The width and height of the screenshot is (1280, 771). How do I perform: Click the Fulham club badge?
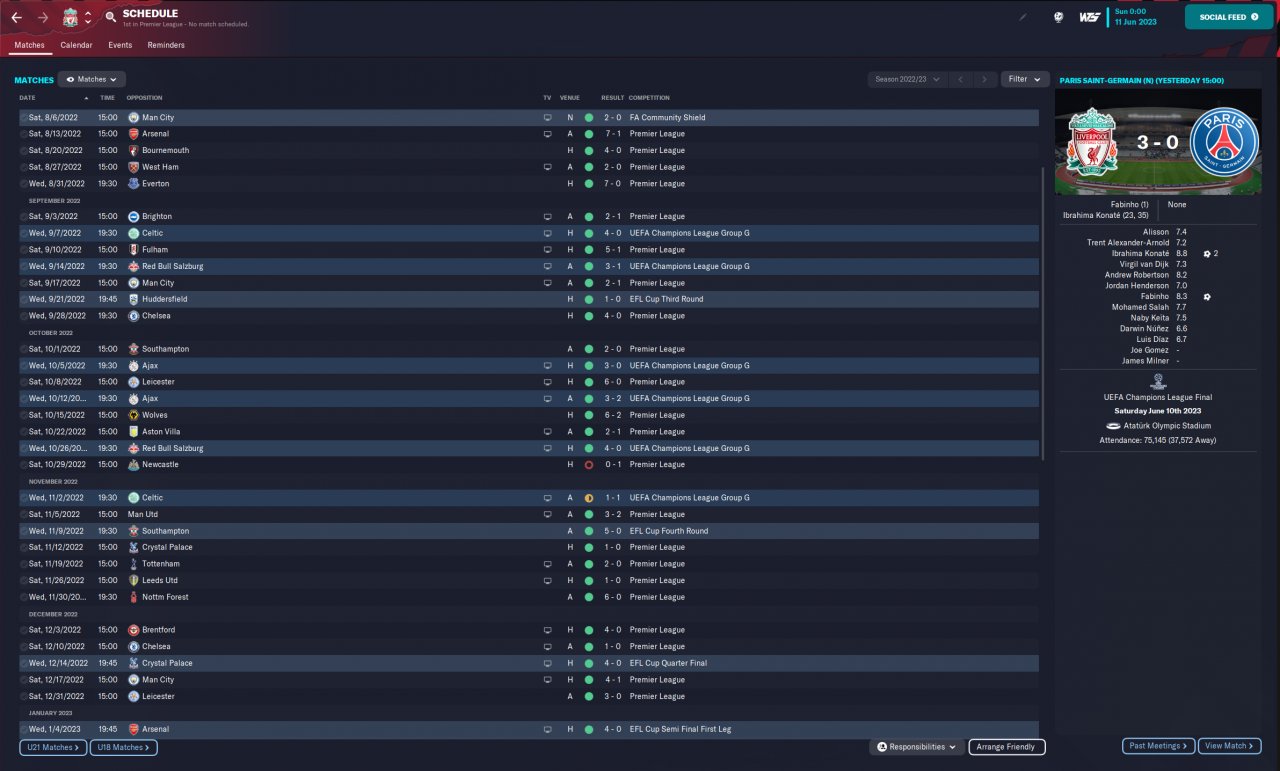pos(133,250)
